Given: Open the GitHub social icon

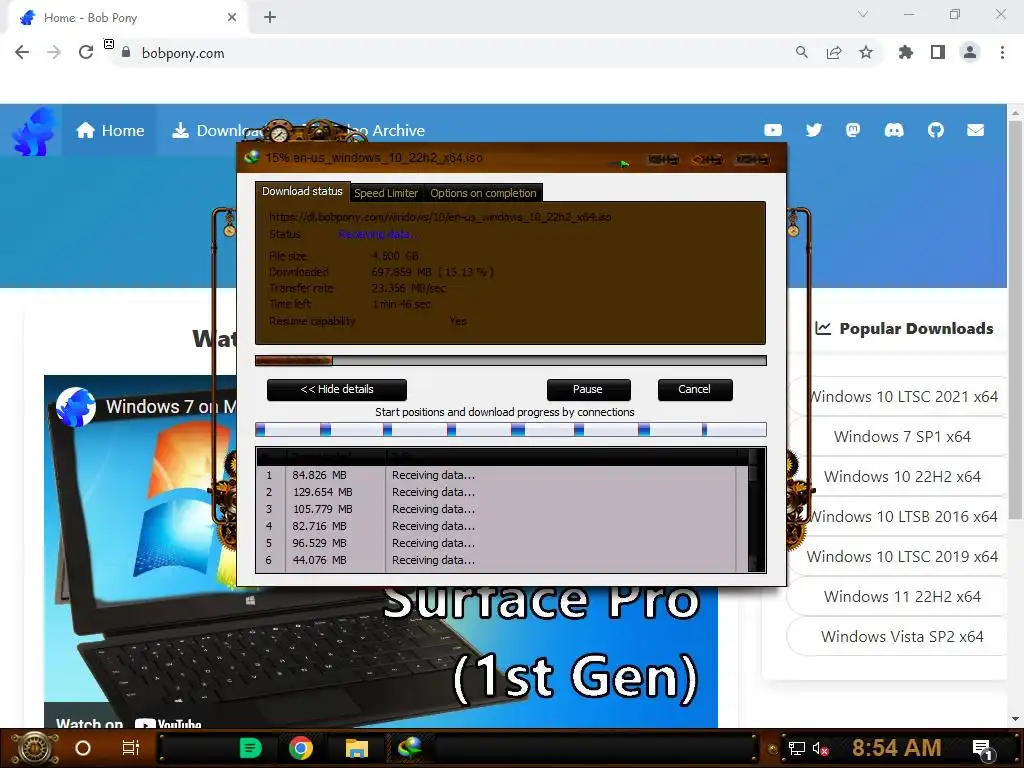Looking at the screenshot, I should (x=936, y=130).
